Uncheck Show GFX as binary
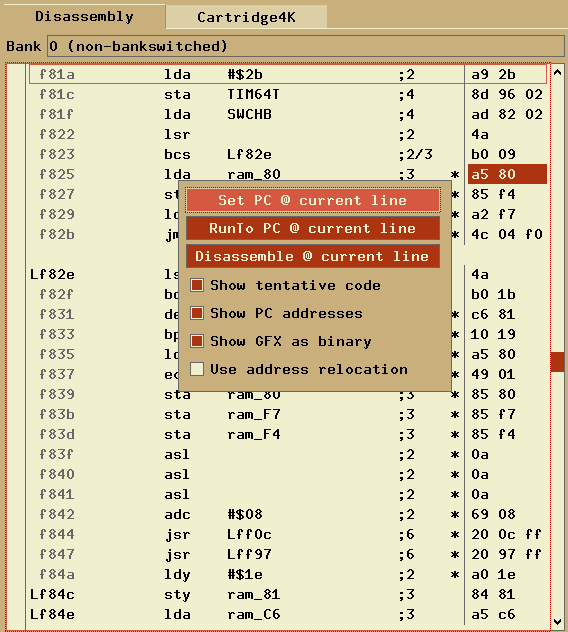 pos(197,341)
